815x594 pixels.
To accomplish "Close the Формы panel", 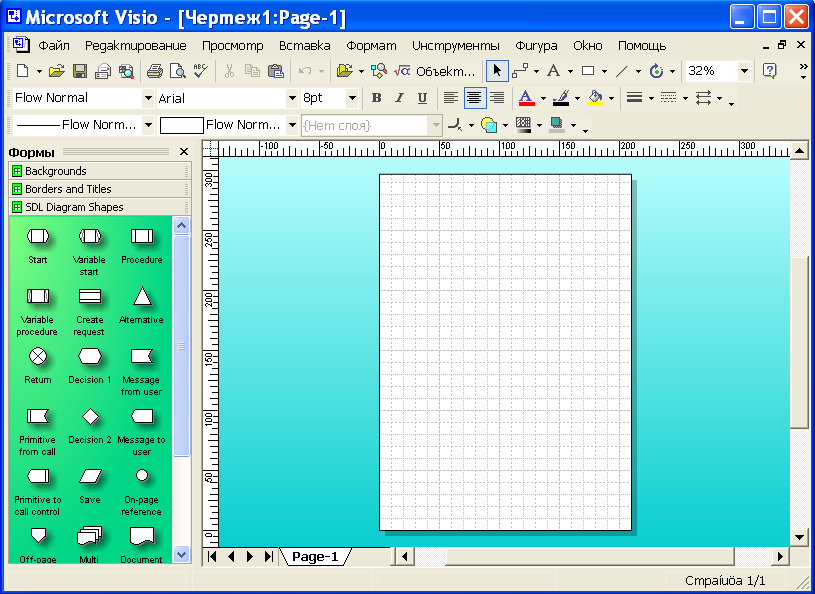I will 184,151.
